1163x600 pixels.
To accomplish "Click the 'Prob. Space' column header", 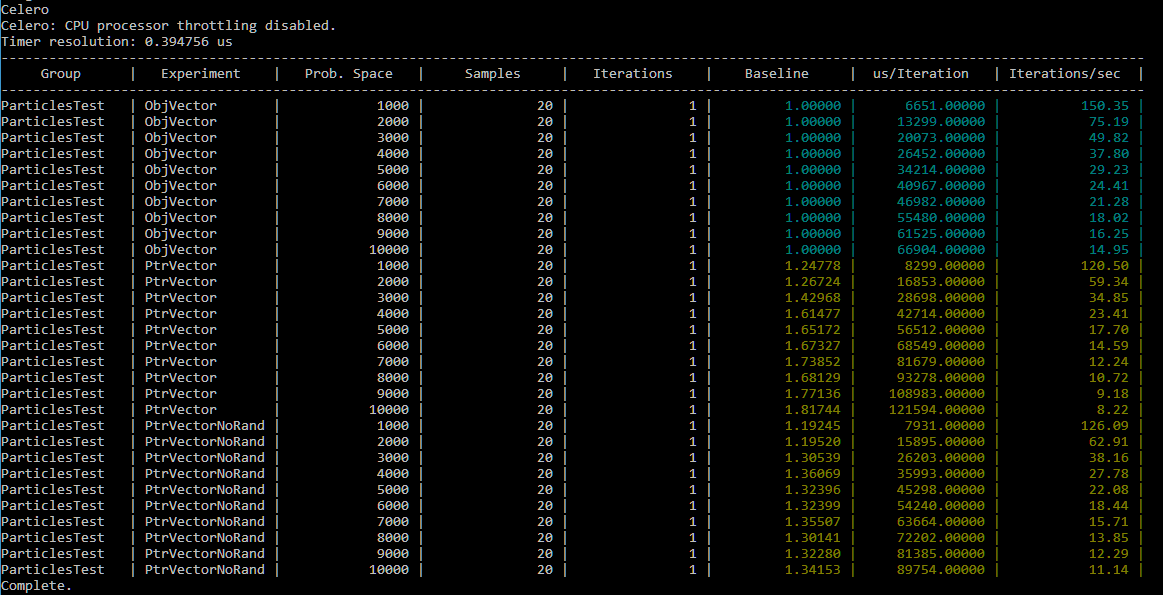I will pyautogui.click(x=348, y=73).
